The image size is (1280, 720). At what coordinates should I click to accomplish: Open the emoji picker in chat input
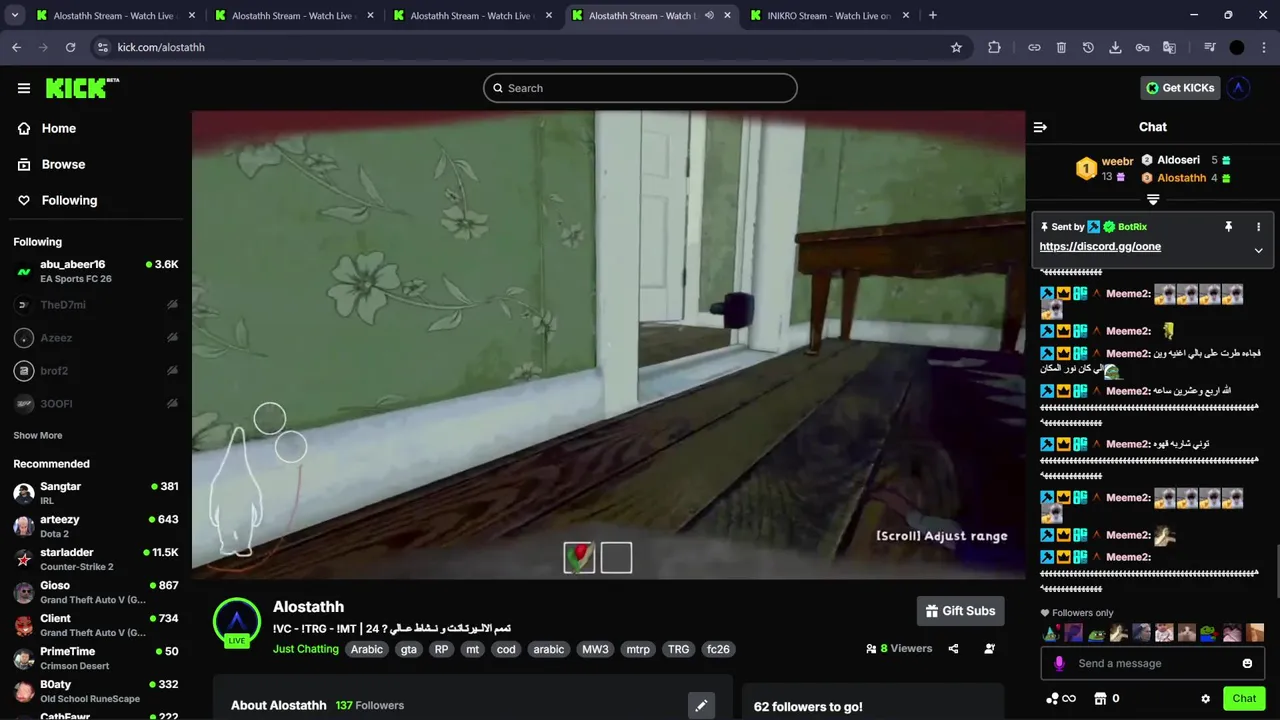[x=1247, y=663]
